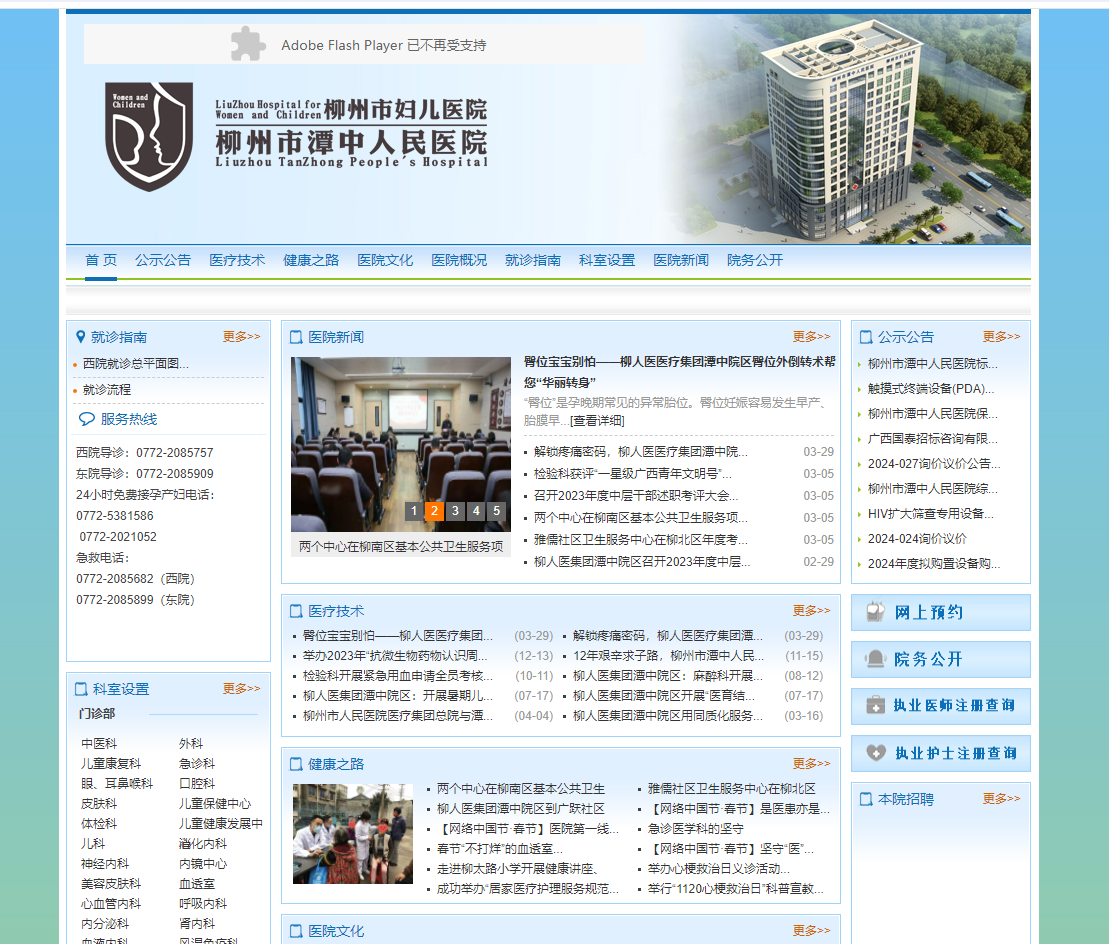Click the location pin icon beside 就诊指南

[x=81, y=337]
